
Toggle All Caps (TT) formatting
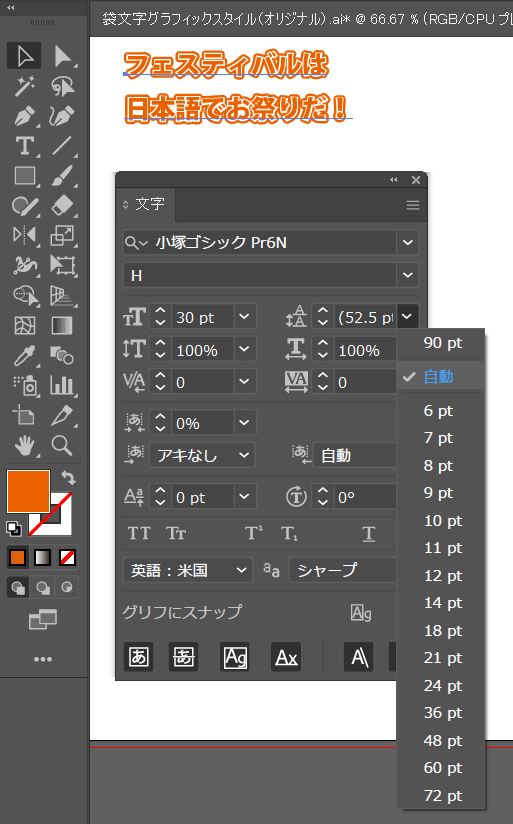coord(139,533)
